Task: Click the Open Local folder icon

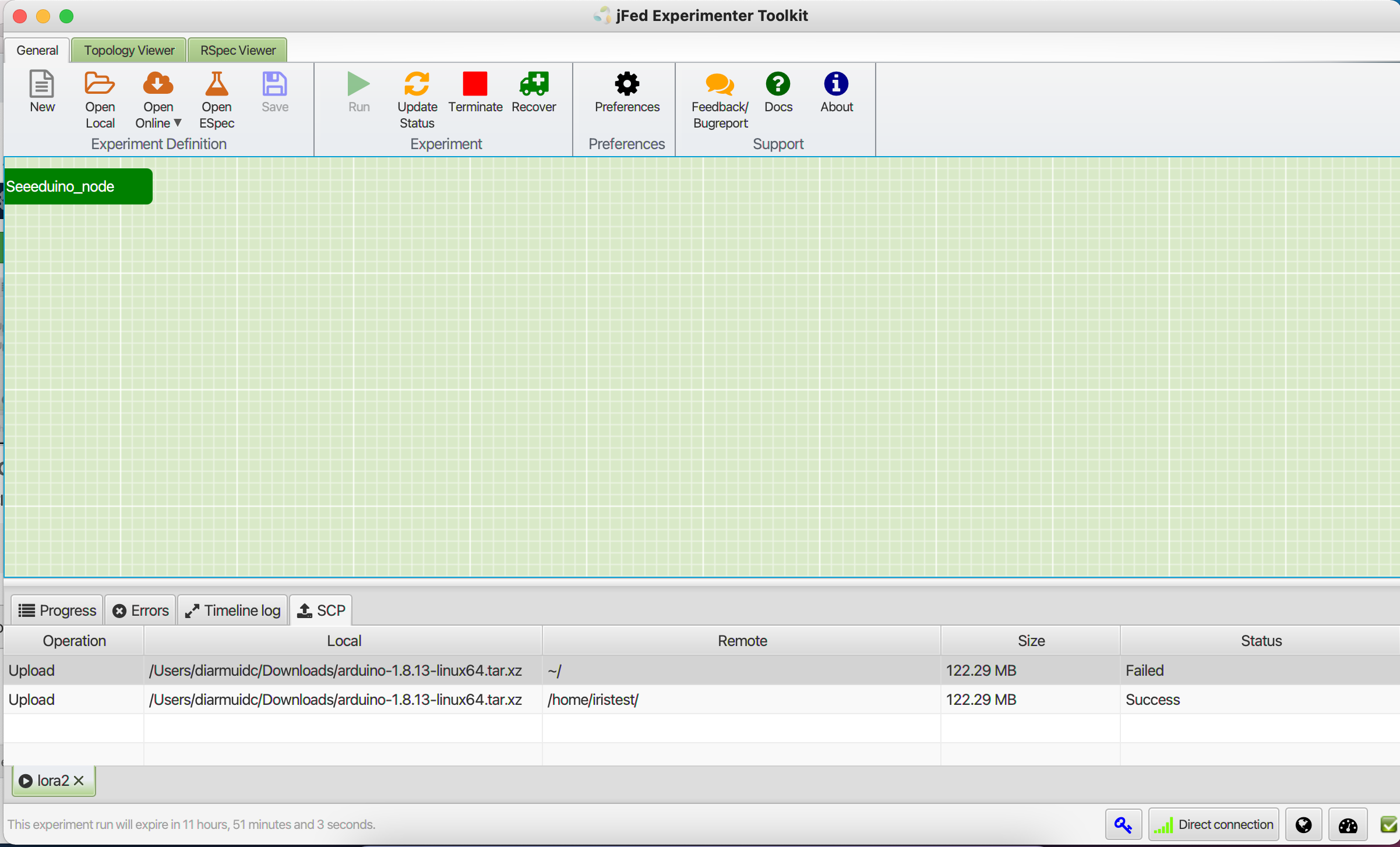Action: (x=100, y=84)
